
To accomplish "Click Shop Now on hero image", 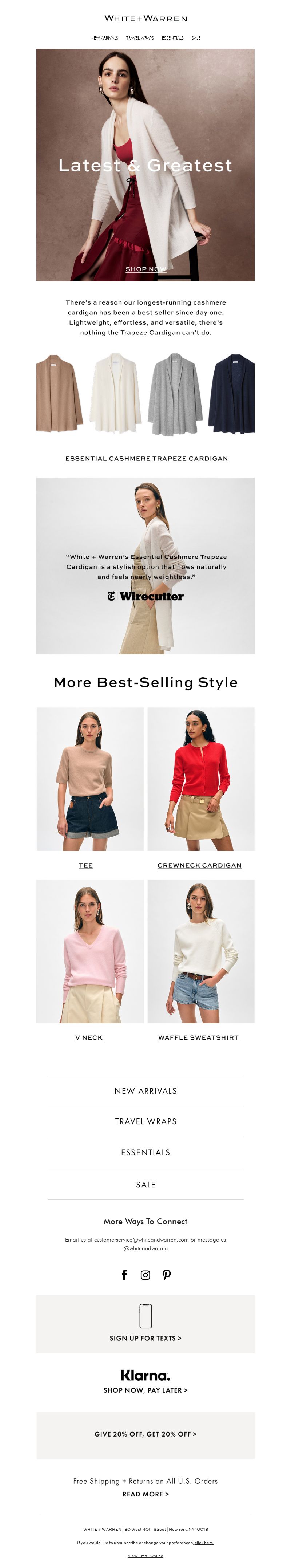I will [x=146, y=268].
